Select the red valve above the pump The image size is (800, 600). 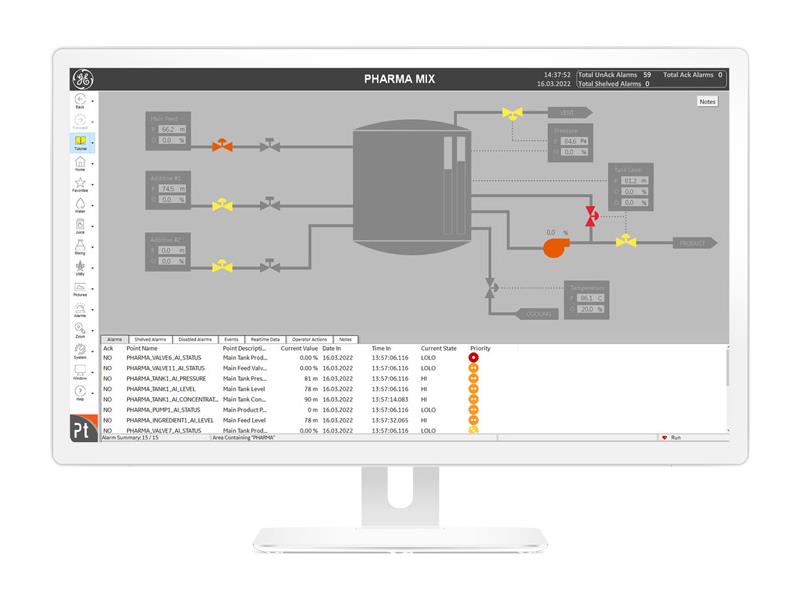coord(591,216)
